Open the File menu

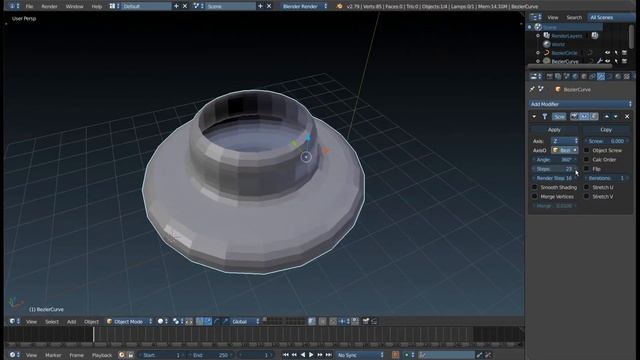click(29, 7)
